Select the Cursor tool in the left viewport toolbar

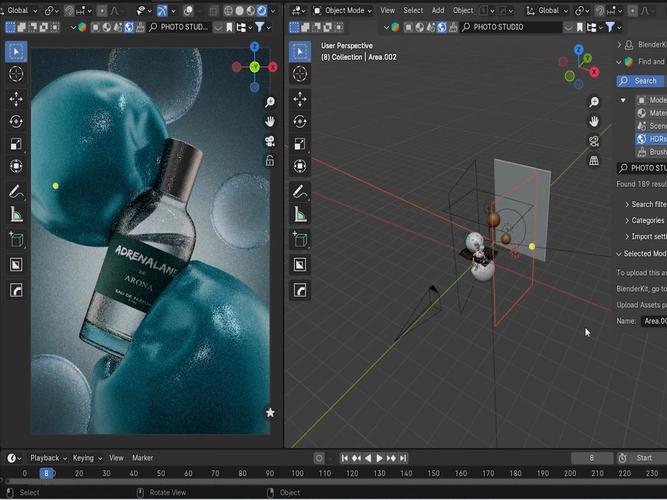(16, 74)
